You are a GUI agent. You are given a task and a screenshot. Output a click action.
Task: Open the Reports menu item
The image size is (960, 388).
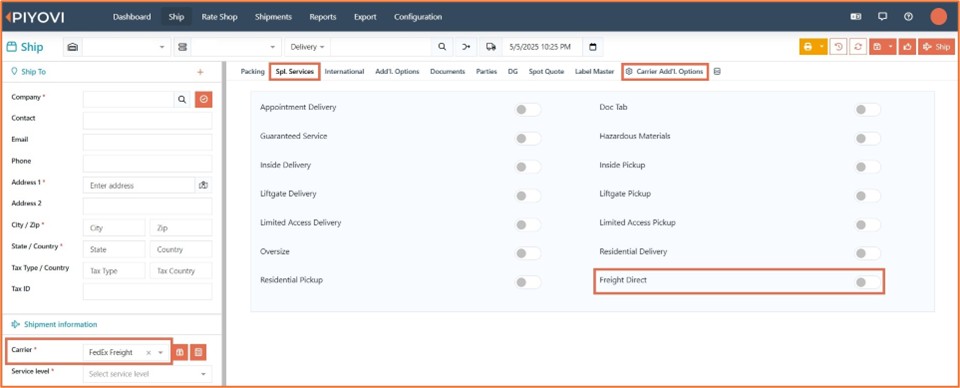coord(323,17)
